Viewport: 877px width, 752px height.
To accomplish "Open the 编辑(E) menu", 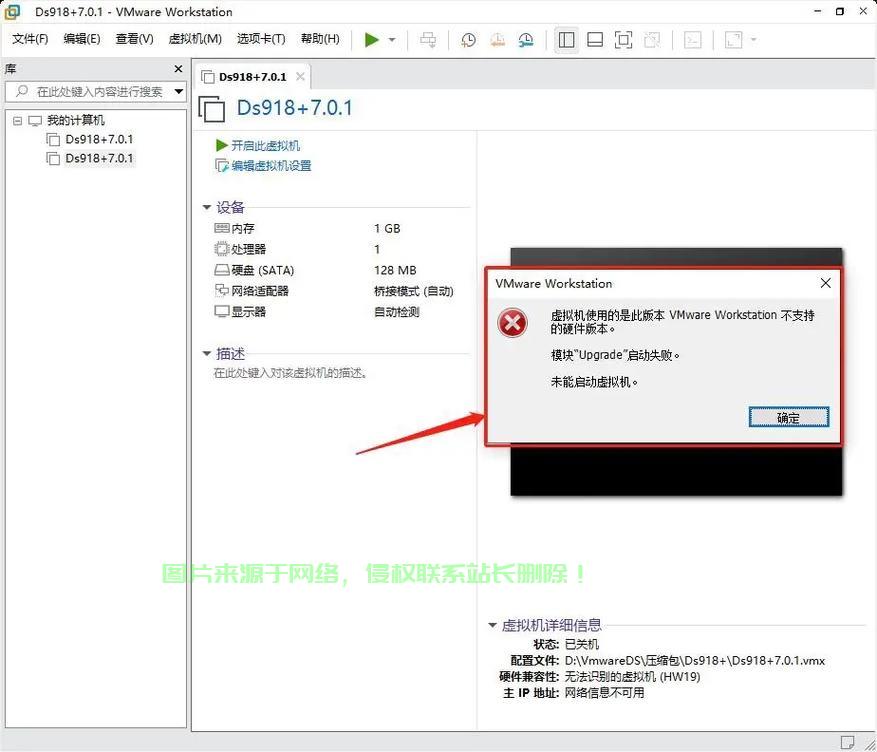I will 82,39.
